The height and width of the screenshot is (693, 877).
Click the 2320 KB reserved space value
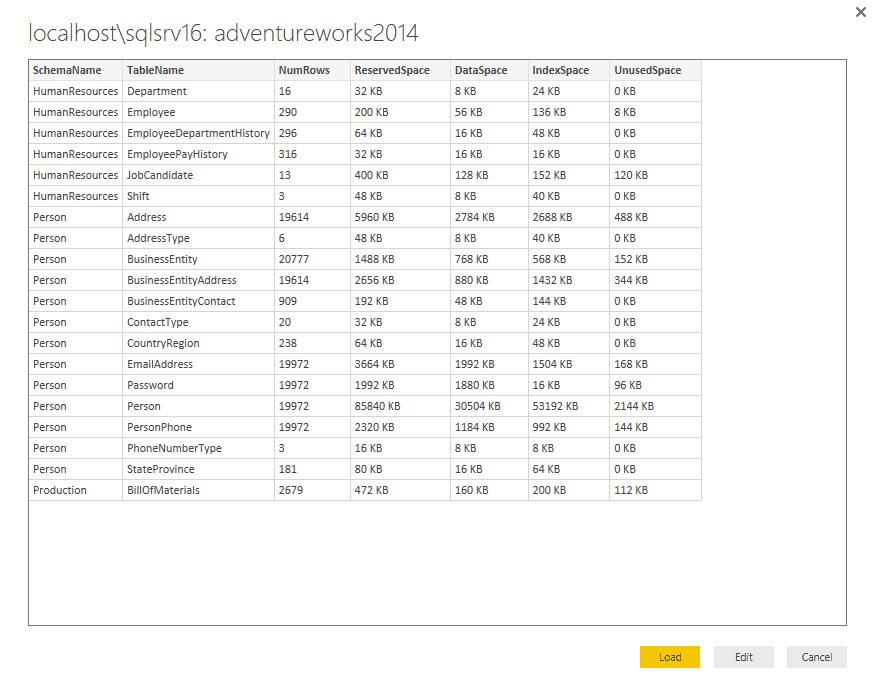coord(400,427)
